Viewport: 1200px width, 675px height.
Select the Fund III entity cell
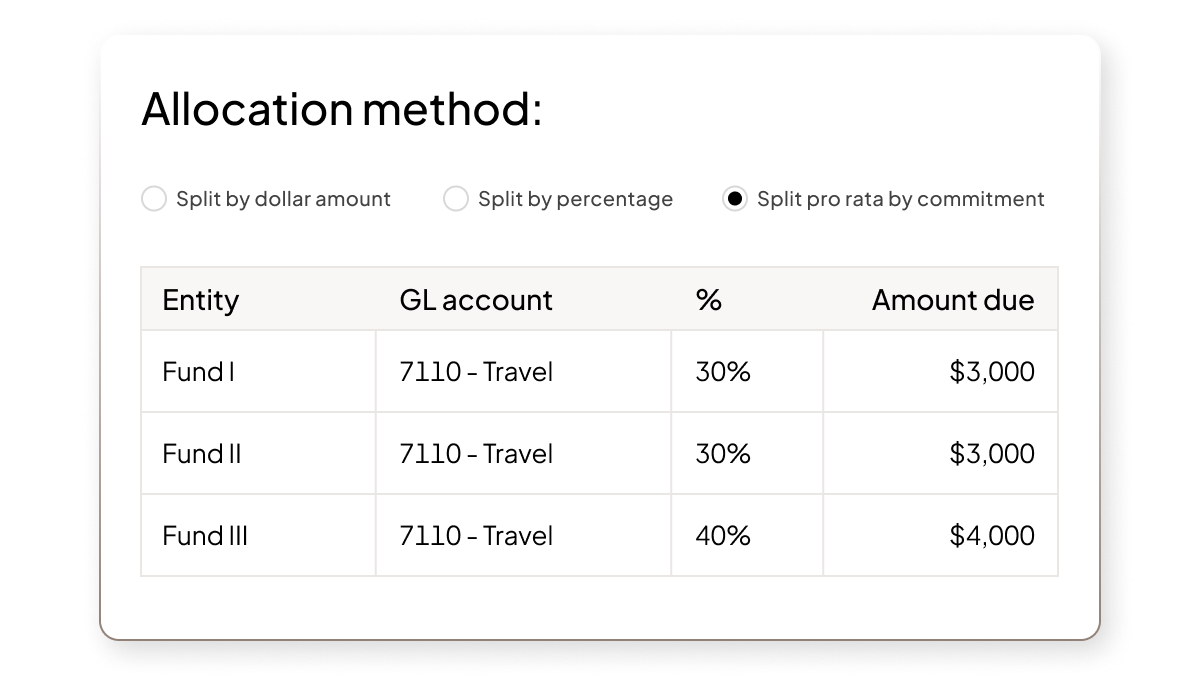(204, 535)
